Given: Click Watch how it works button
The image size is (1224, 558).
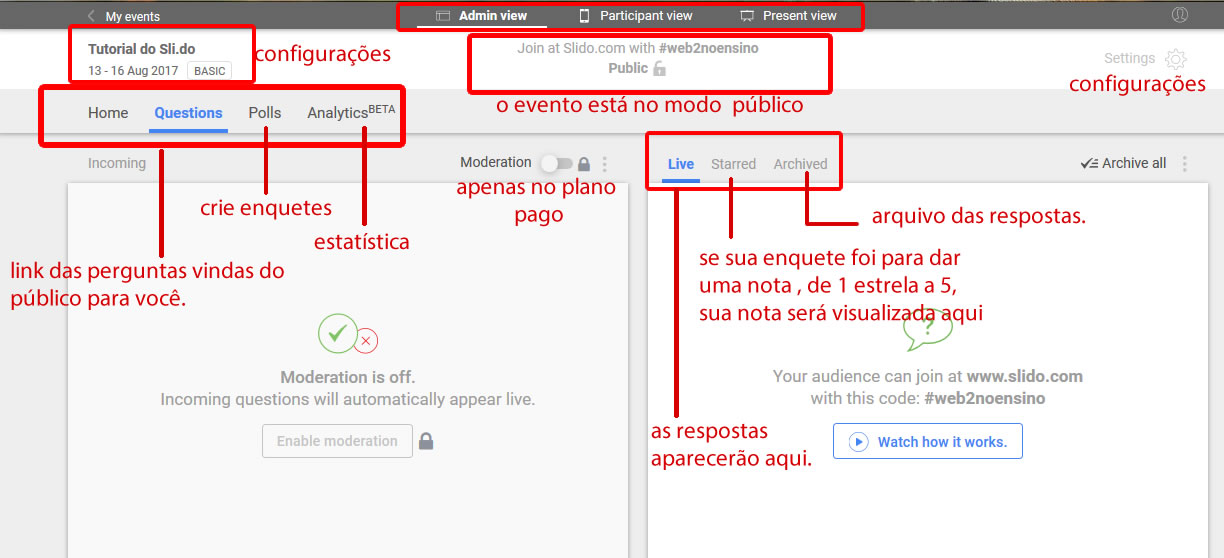Looking at the screenshot, I should [927, 442].
